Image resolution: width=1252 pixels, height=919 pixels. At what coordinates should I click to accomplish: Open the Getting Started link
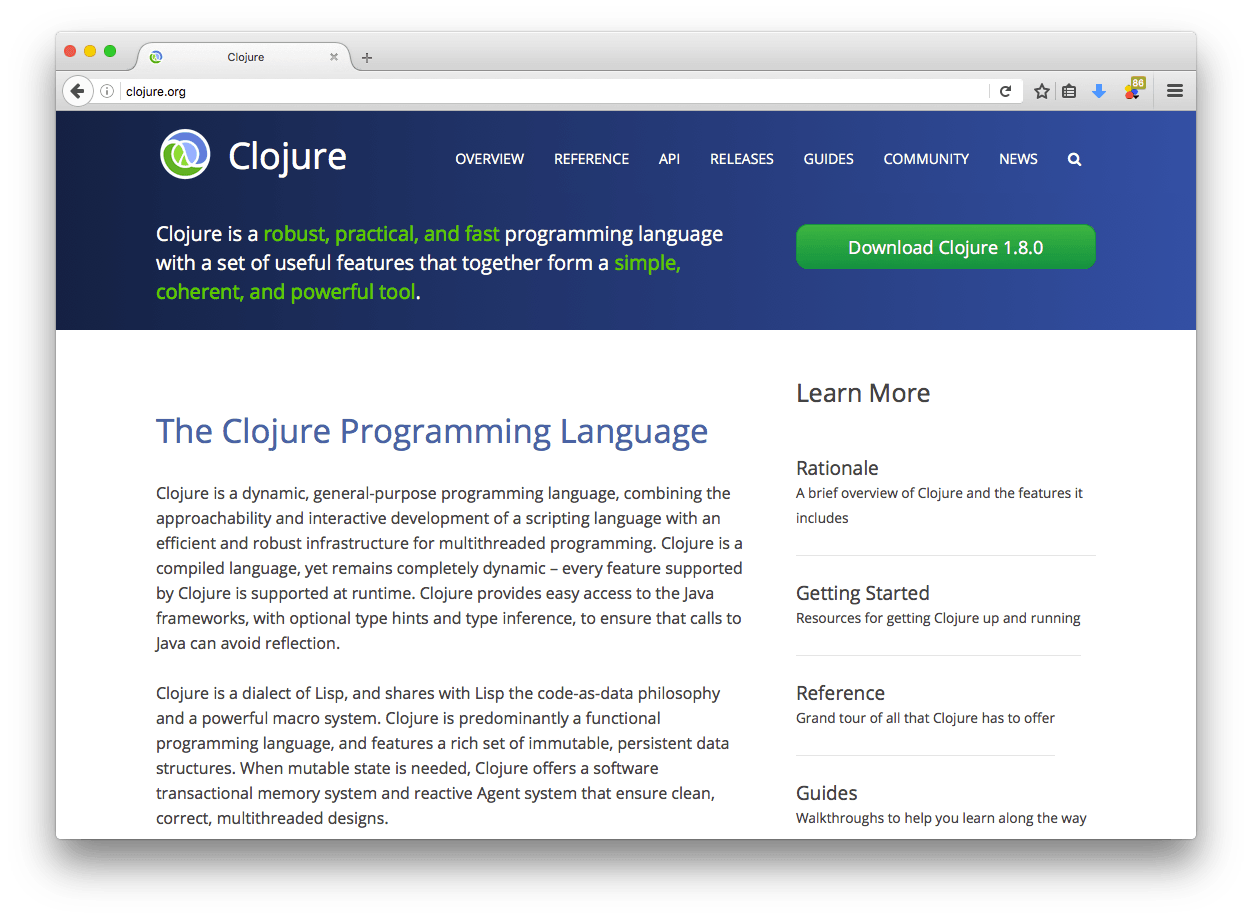pyautogui.click(x=863, y=593)
